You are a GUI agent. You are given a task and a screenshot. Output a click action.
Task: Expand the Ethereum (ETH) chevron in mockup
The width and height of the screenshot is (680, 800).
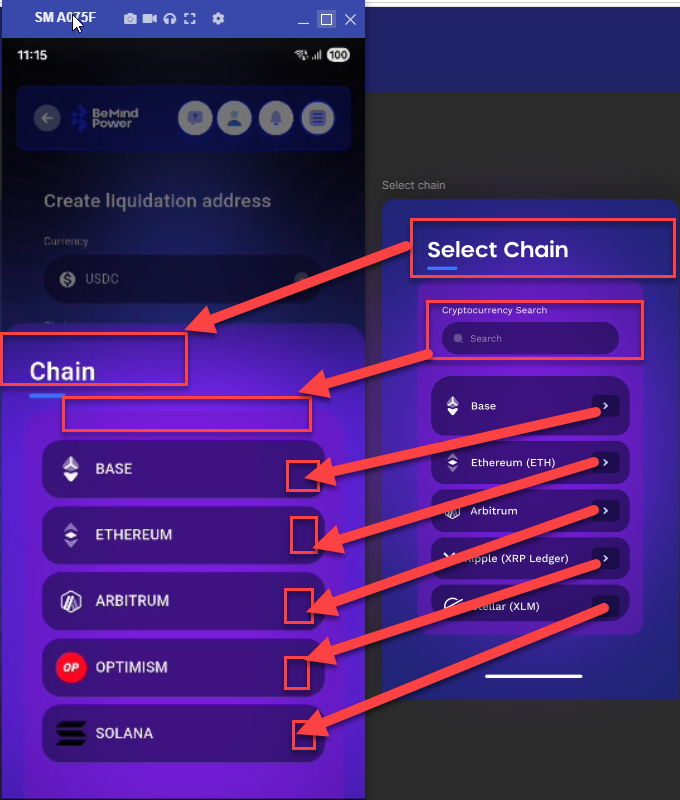605,463
